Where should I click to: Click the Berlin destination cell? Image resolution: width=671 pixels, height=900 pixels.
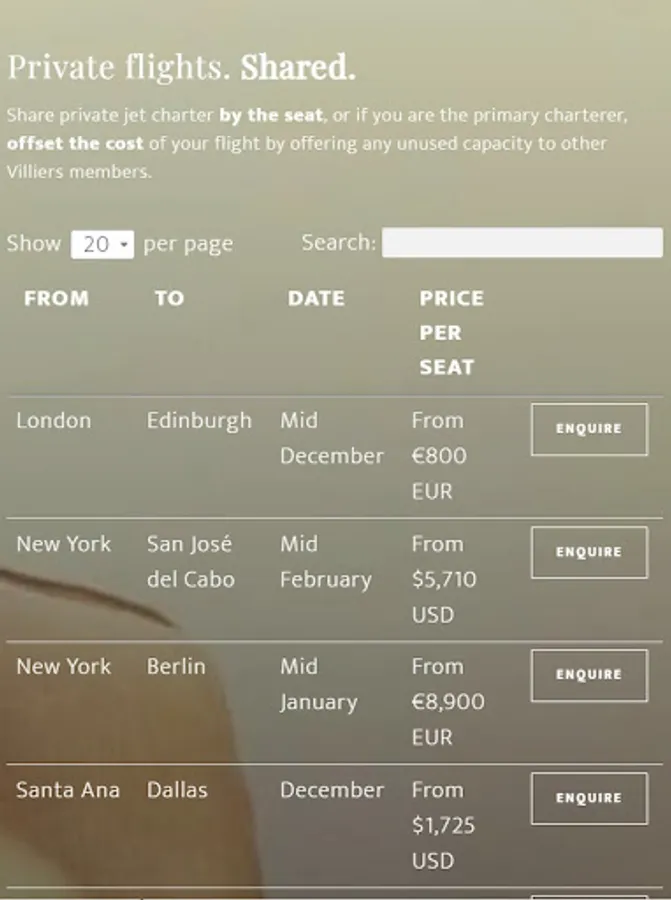point(176,667)
